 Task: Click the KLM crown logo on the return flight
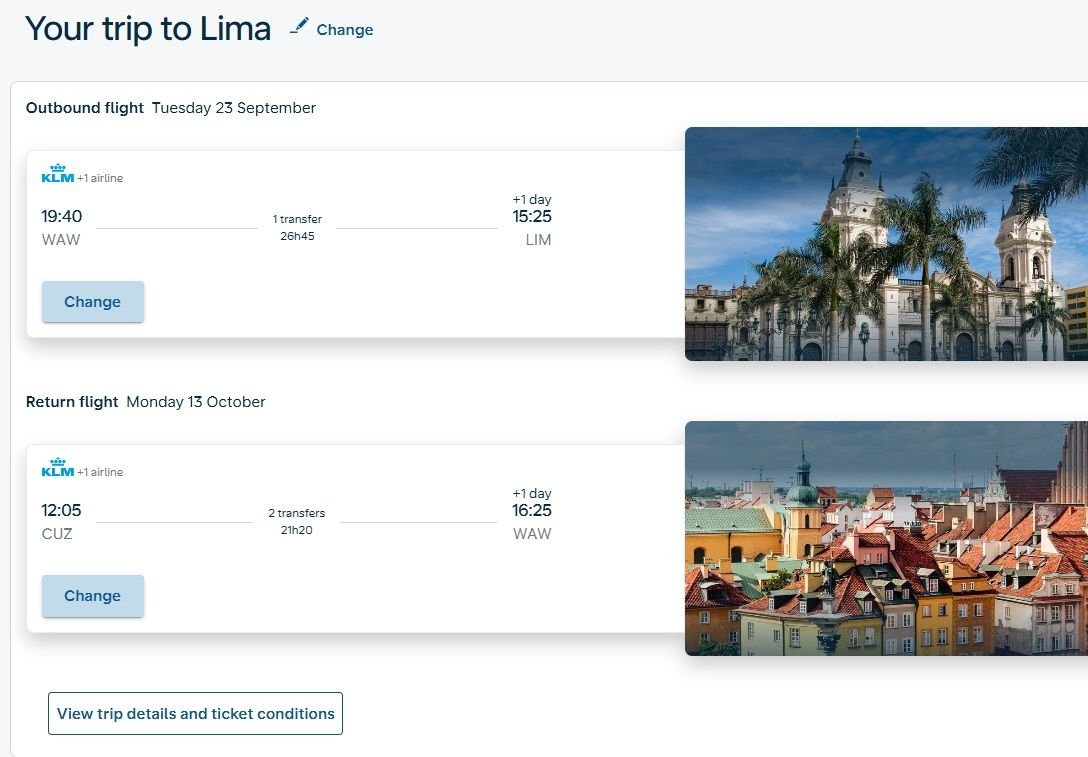pos(57,466)
